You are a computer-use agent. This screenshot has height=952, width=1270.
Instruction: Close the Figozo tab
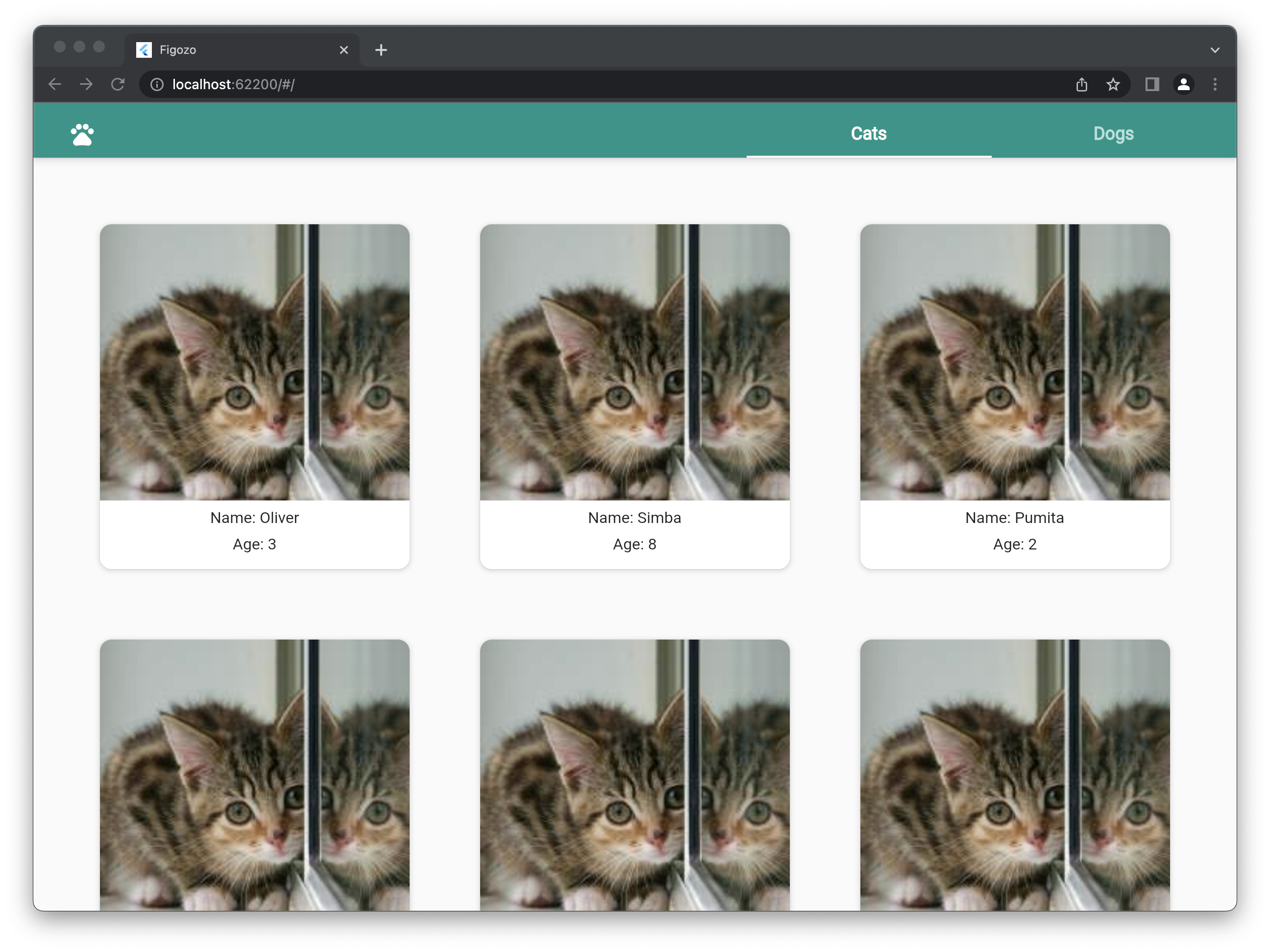click(344, 50)
